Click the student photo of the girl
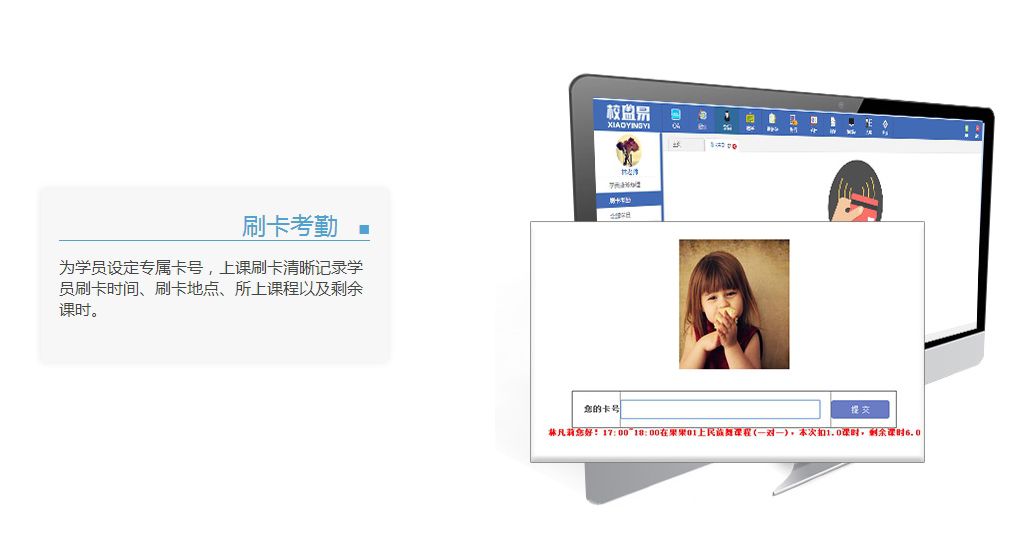The image size is (1025, 547). click(734, 304)
